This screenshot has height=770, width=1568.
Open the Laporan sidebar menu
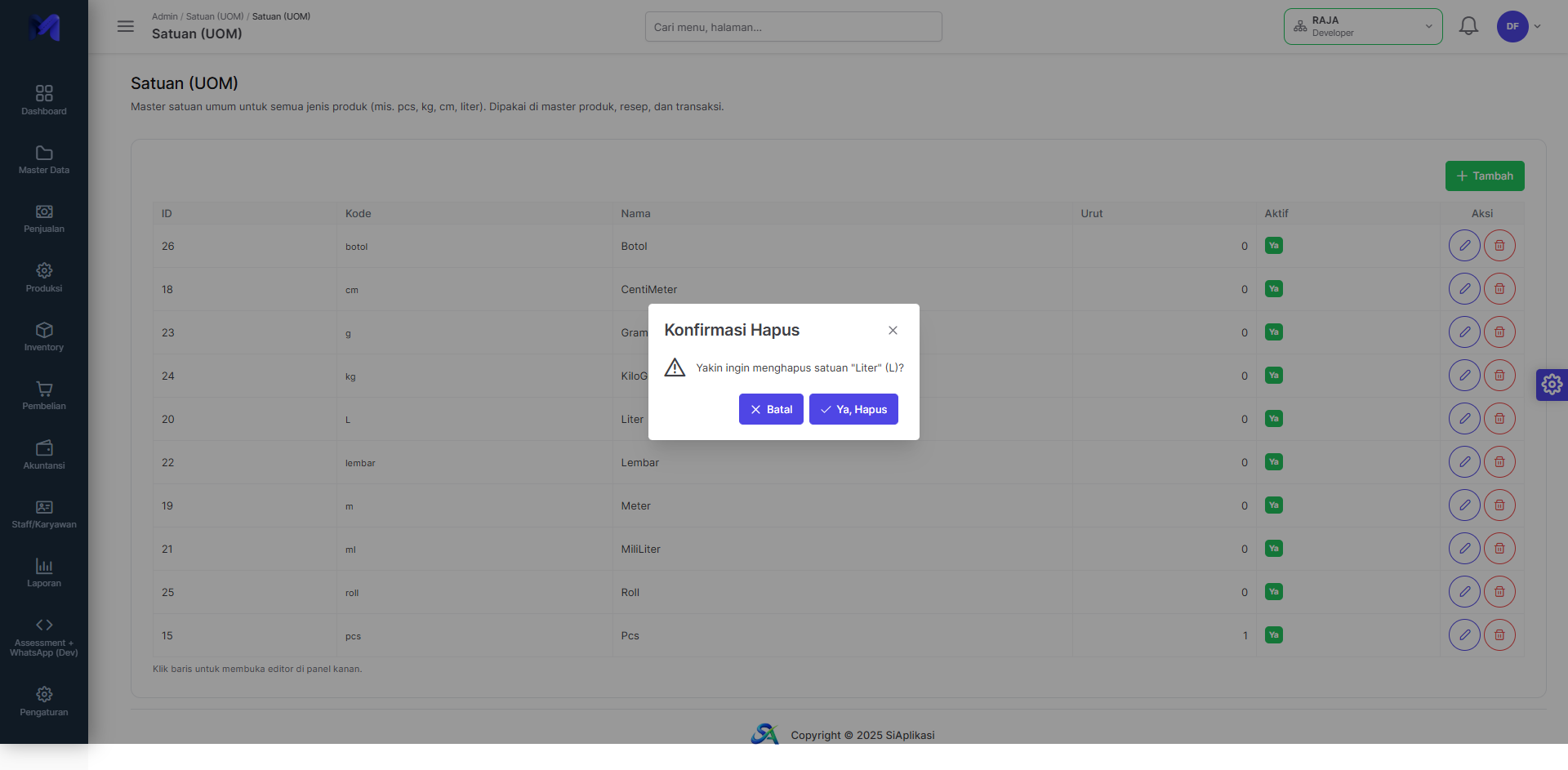click(44, 572)
